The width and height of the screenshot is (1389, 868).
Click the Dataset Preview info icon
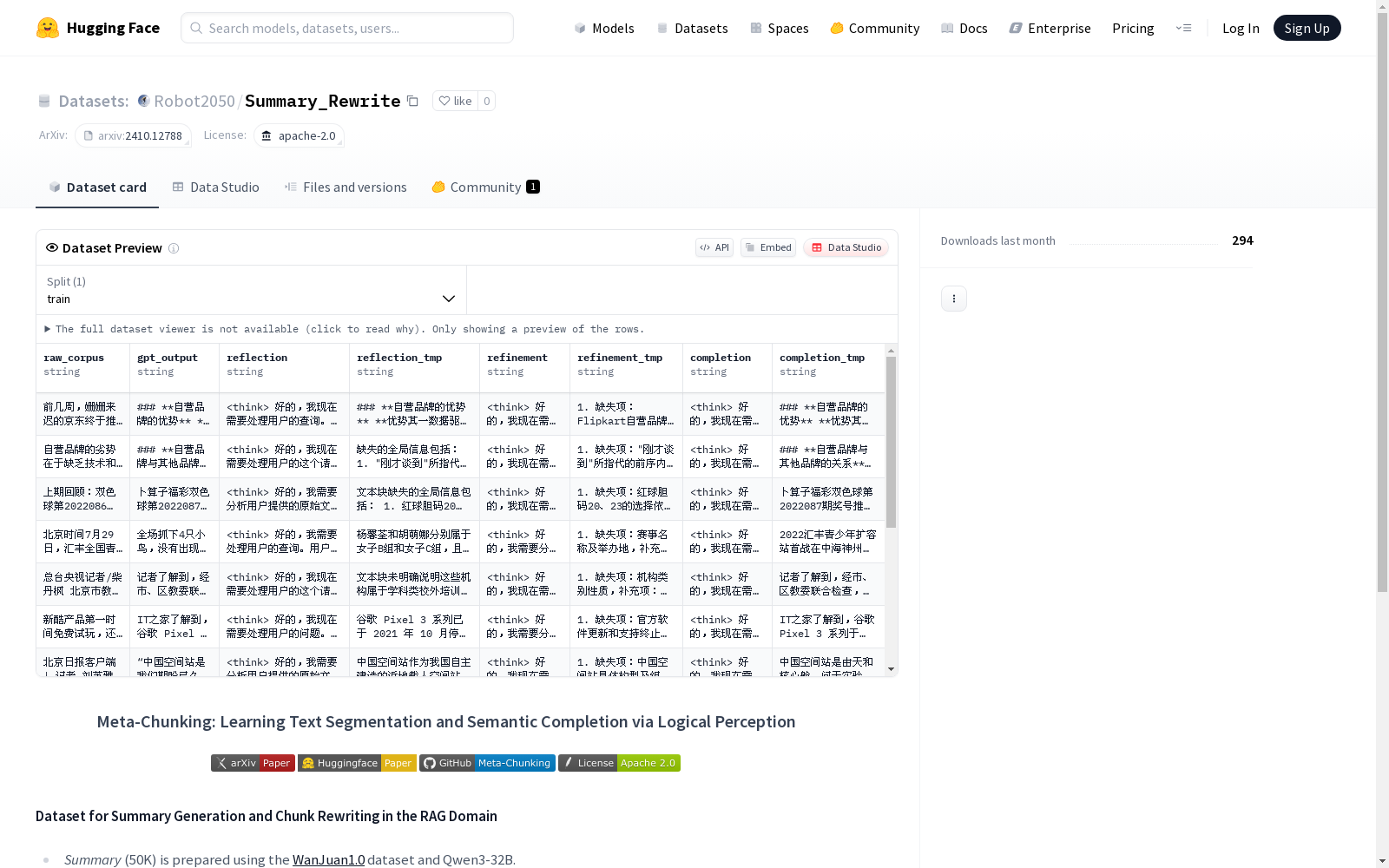pos(174,248)
